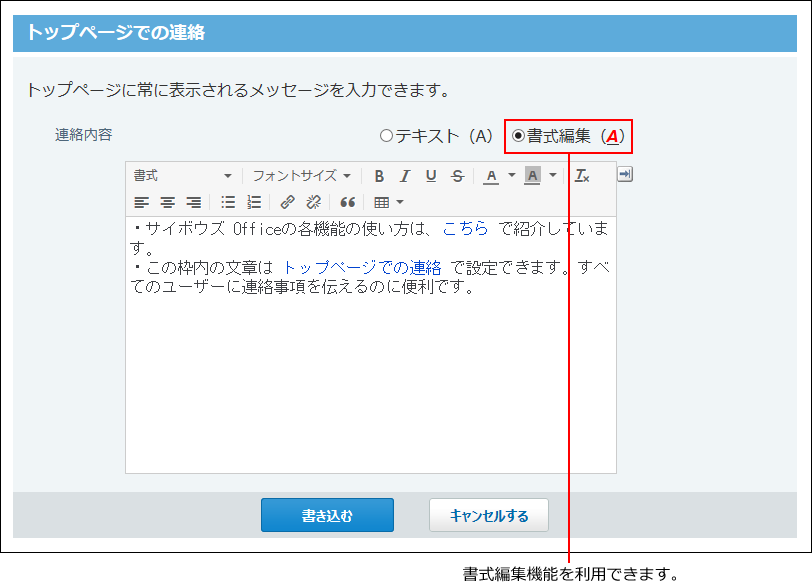Click the トップページでの連絡 header title
Image resolution: width=812 pixels, height=585 pixels.
[x=115, y=32]
